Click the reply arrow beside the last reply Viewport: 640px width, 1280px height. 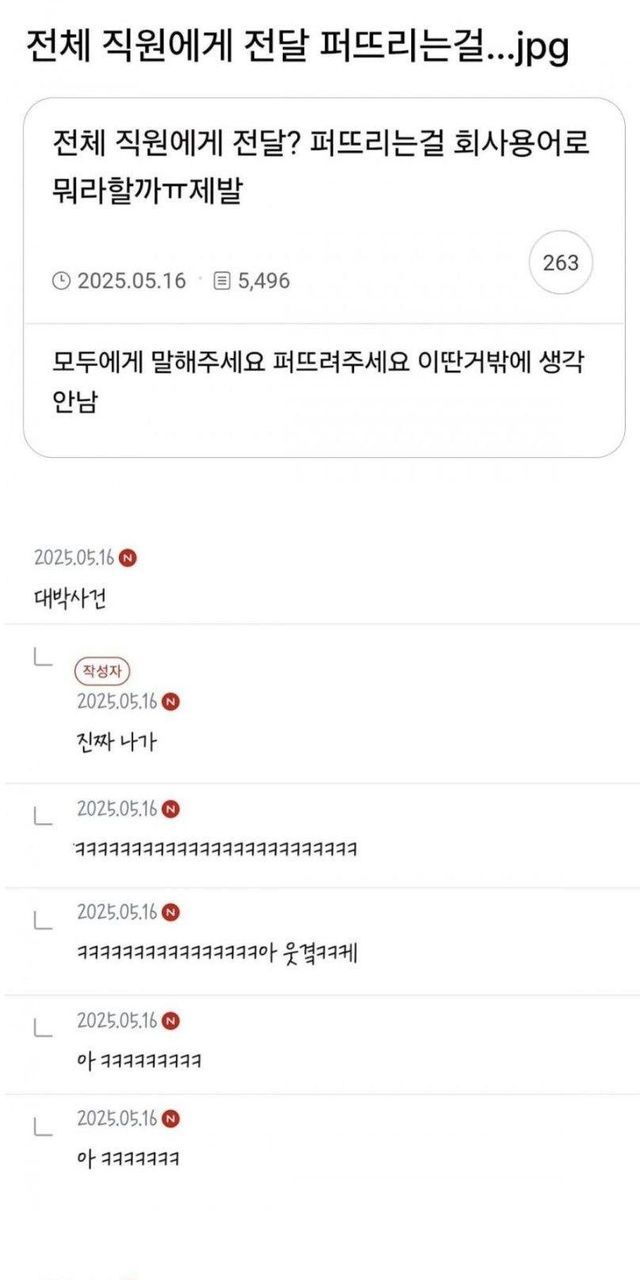42,1127
